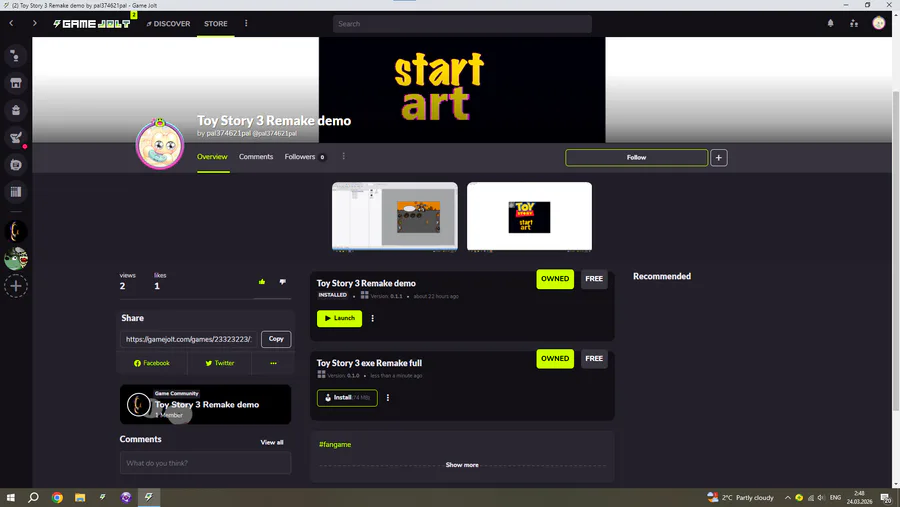Select the Comments tab
The width and height of the screenshot is (900, 507).
click(256, 157)
